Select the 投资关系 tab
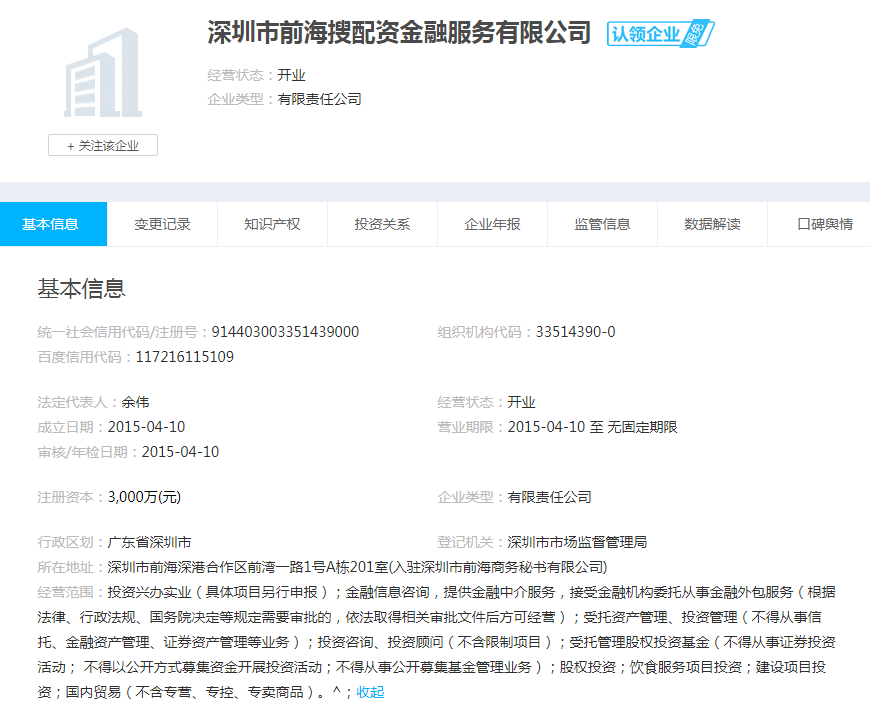The width and height of the screenshot is (870, 724). click(382, 224)
